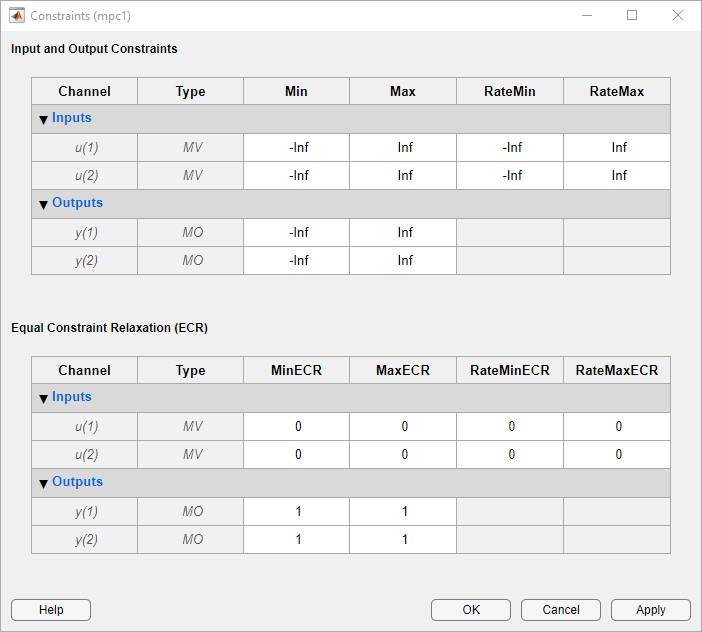Collapse the Inputs group in ECR table
Screen dimensions: 702x632
point(43,398)
